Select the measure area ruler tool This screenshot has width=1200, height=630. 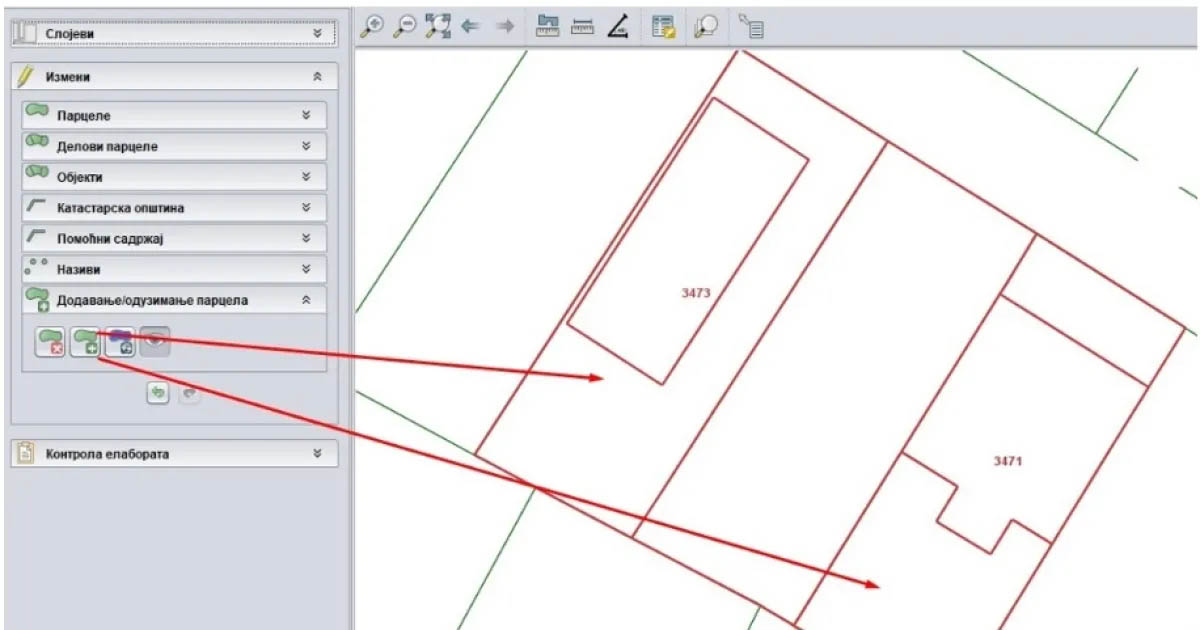click(x=547, y=27)
